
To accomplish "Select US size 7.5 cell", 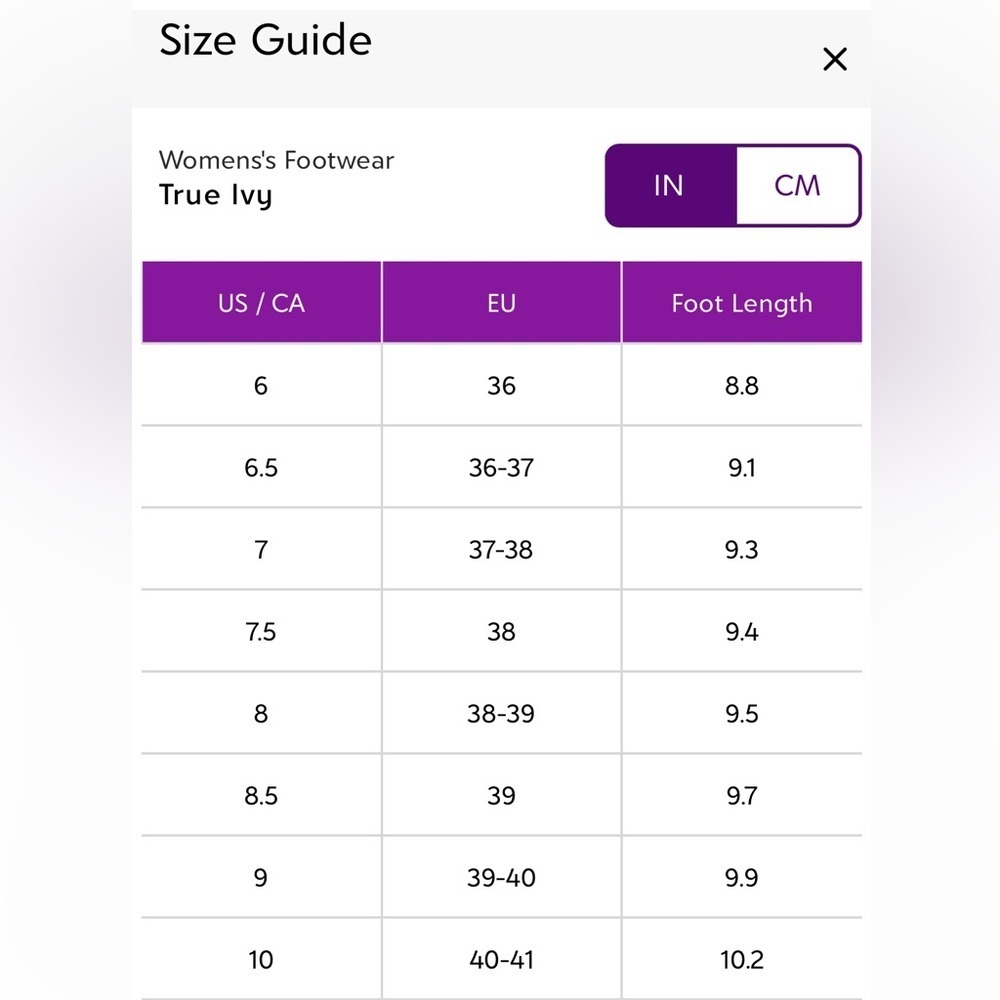I will coord(261,632).
